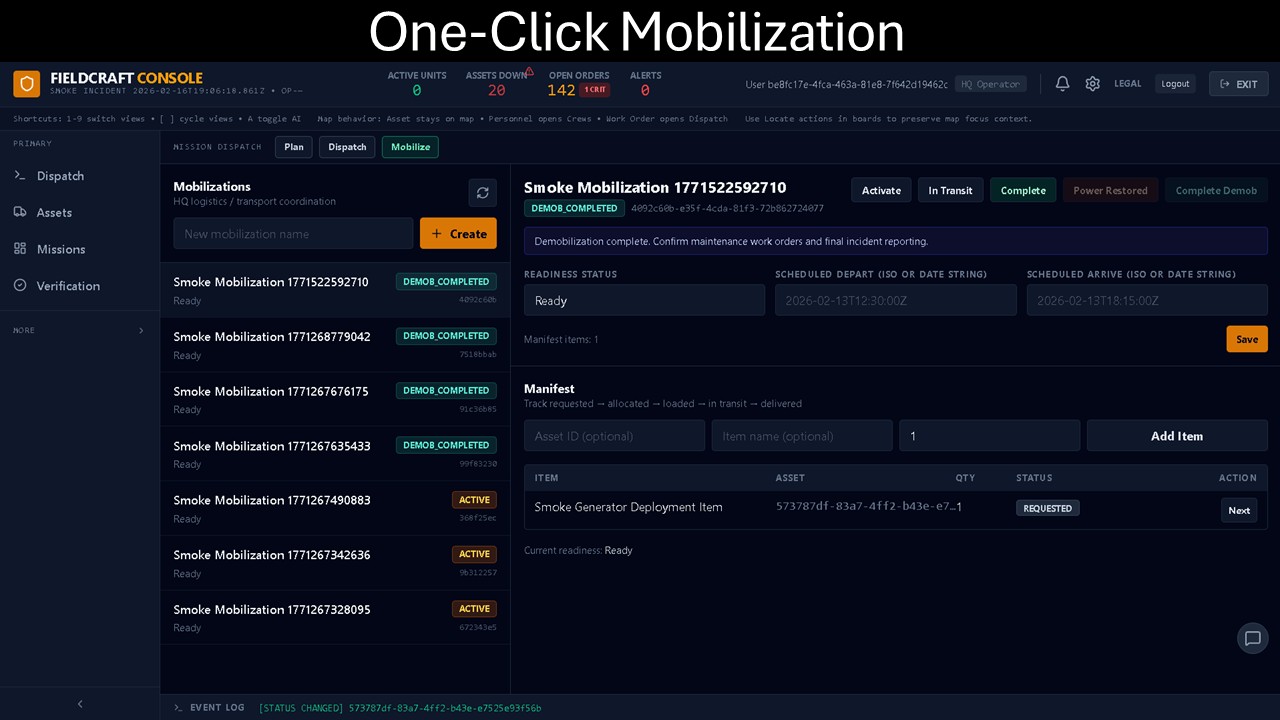1280x720 pixels.
Task: Focus the Scheduled Arrive field
Action: 1147,300
